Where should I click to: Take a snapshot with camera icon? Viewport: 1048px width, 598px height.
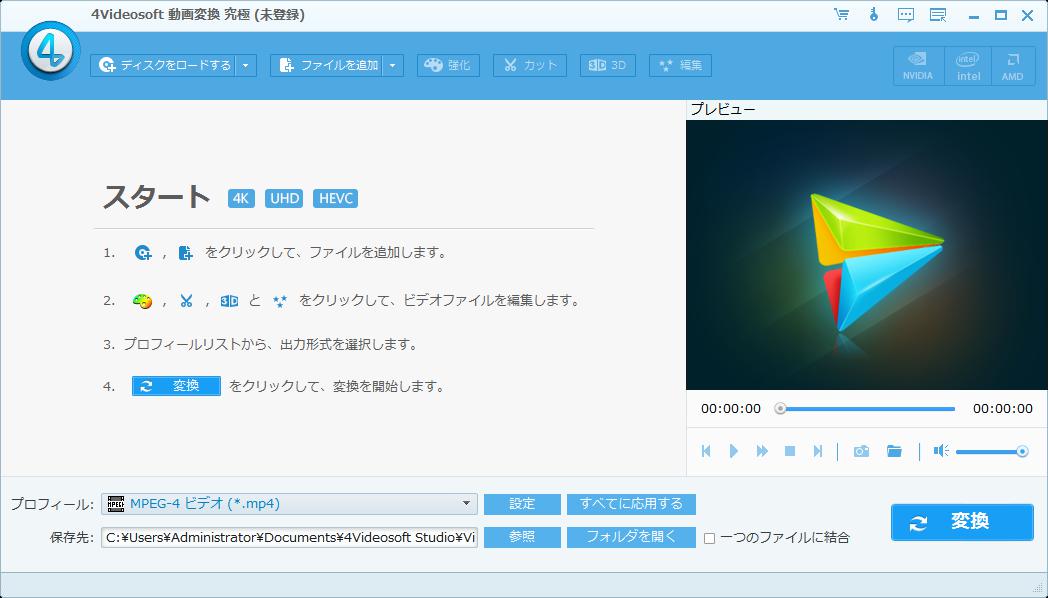[862, 452]
